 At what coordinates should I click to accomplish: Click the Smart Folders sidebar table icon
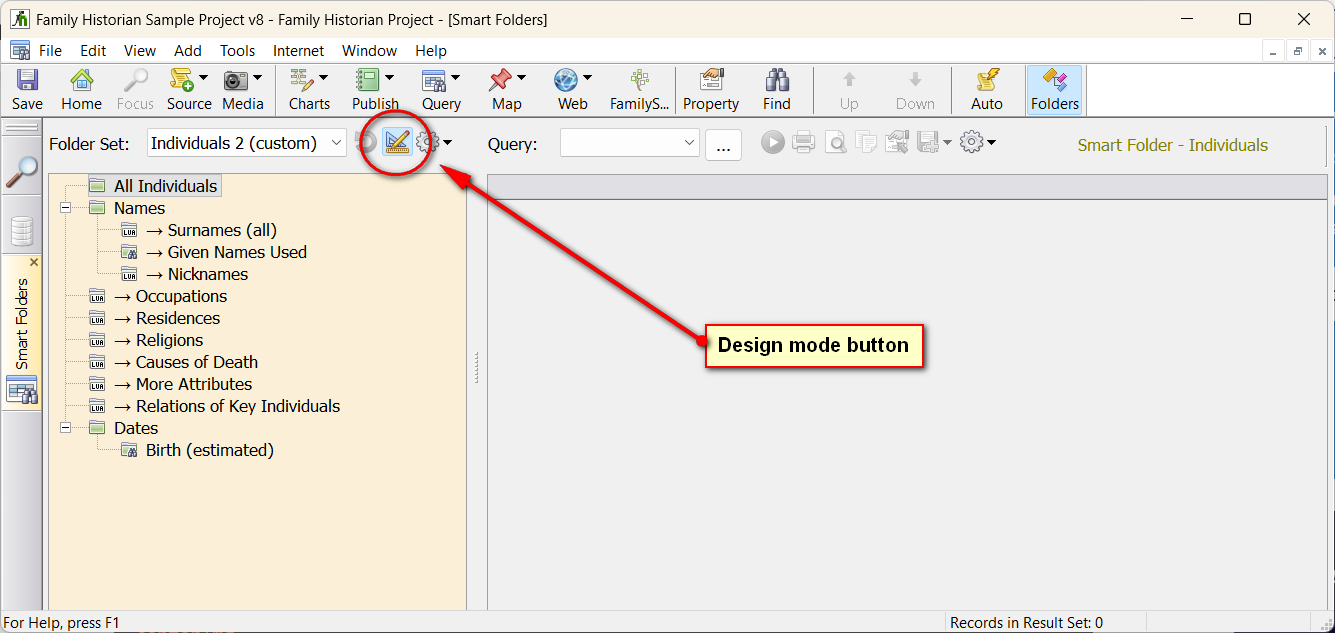coord(22,390)
